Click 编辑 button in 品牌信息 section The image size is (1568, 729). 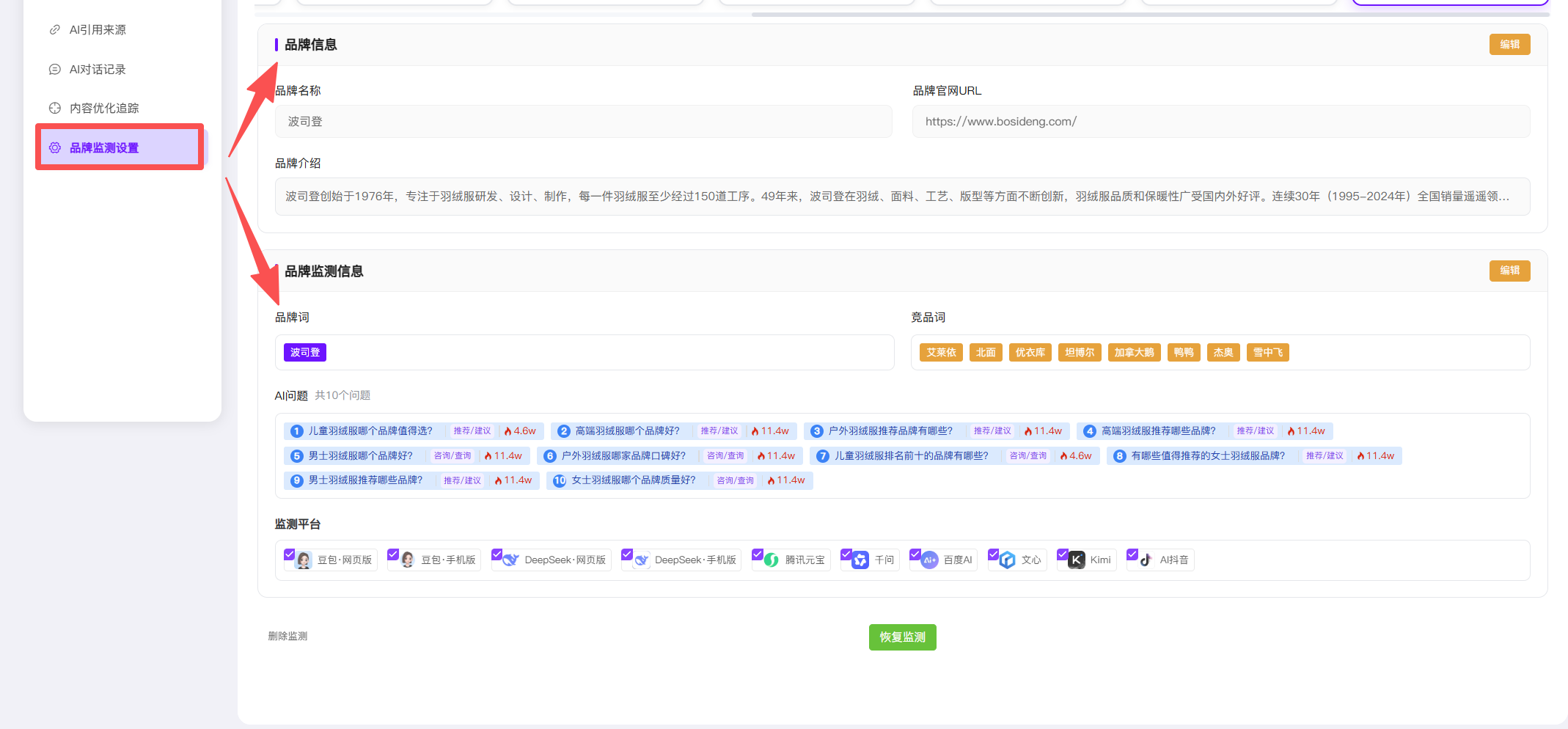[1509, 45]
